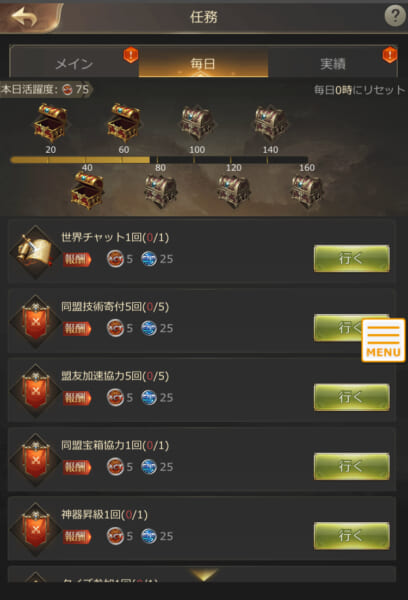Tap the opened treasure chest at 40
The image size is (408, 600).
87,190
